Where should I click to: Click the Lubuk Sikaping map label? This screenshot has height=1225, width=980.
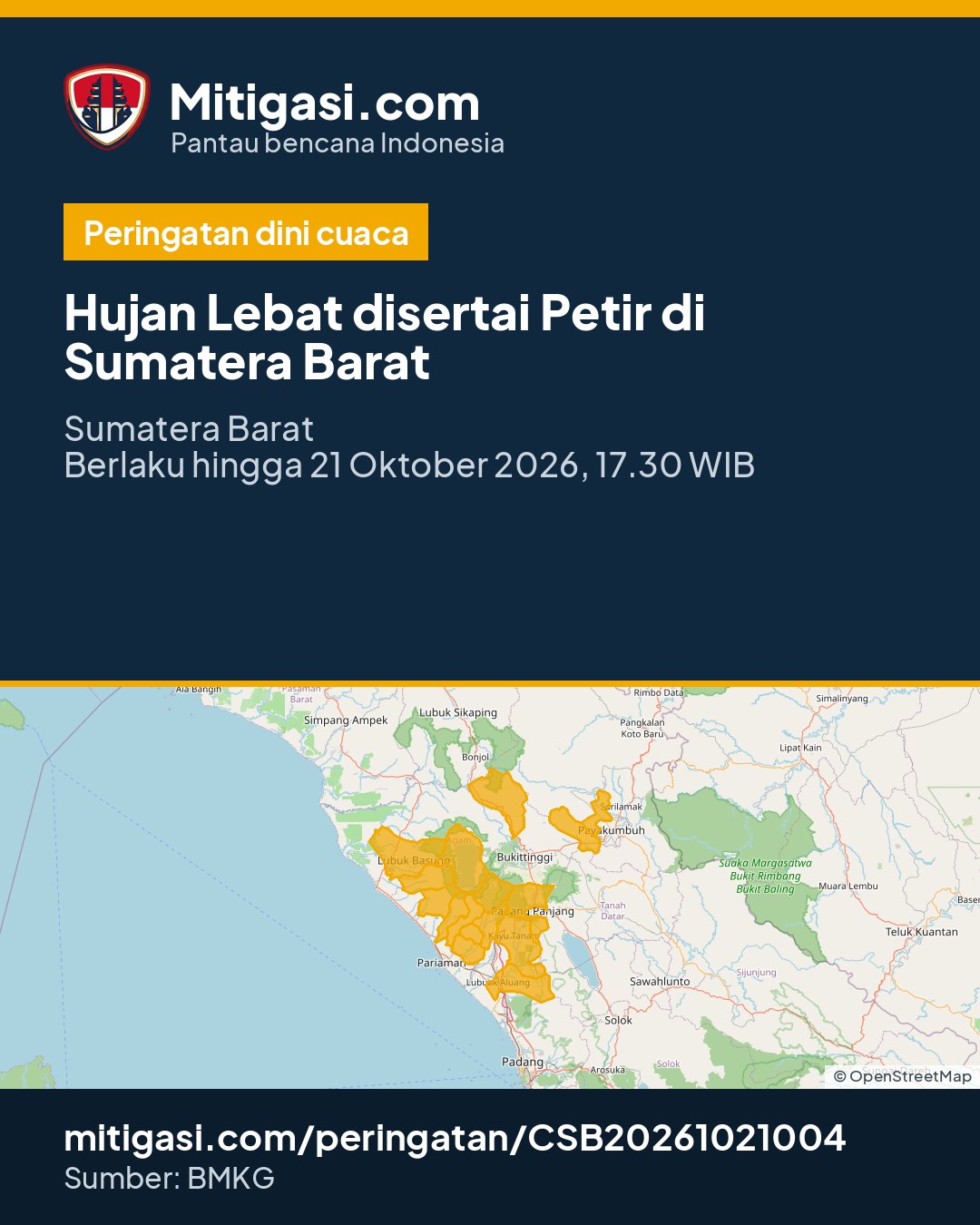(458, 713)
